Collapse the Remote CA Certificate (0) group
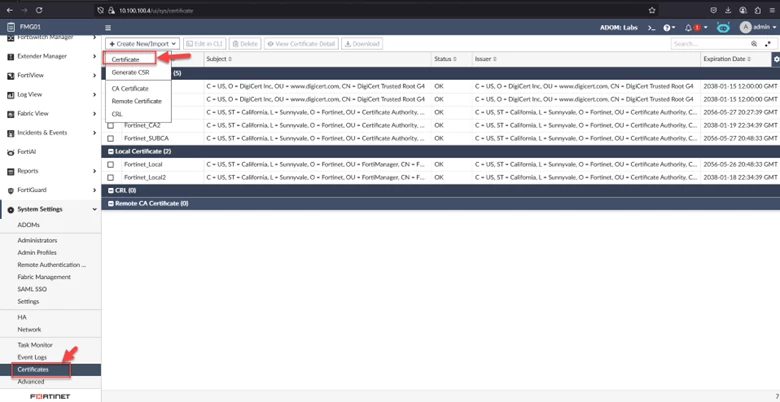Viewport: 780px width, 402px height. tap(111, 203)
